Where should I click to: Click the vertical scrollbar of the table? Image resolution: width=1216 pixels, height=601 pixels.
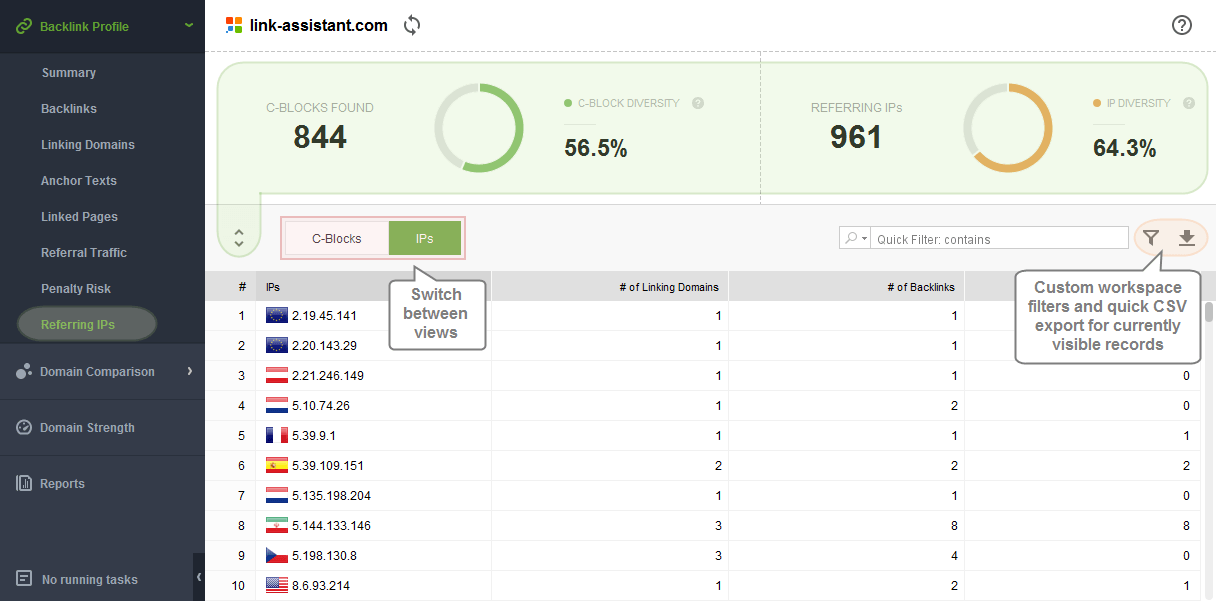pos(1208,312)
